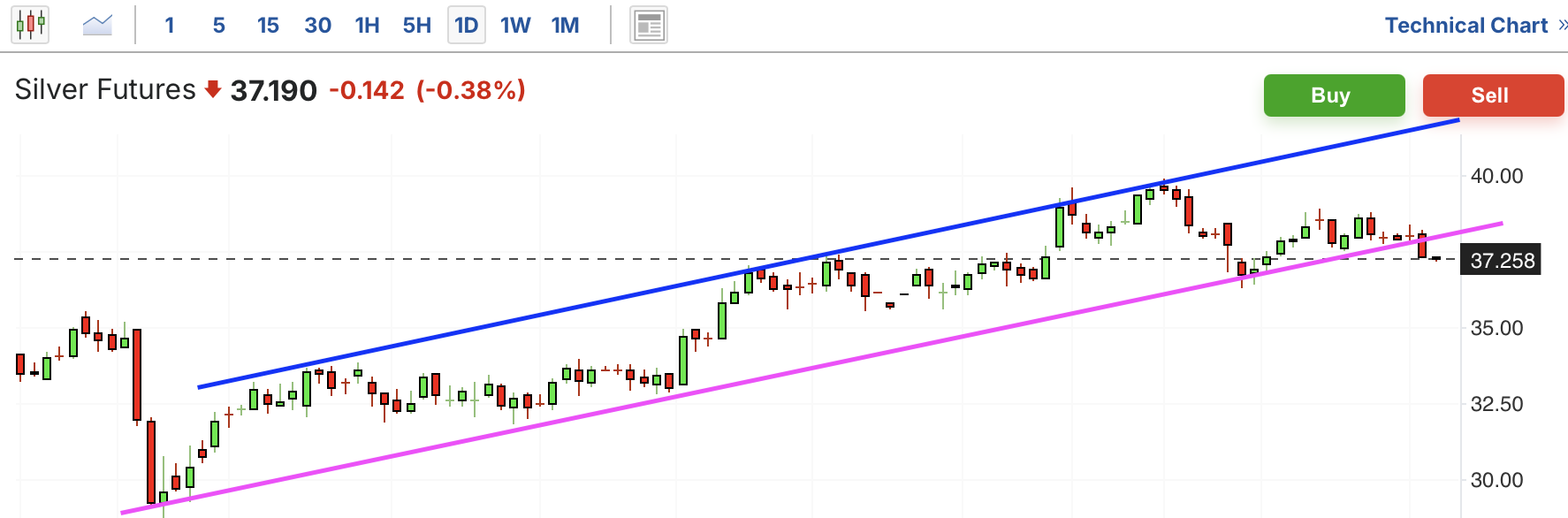The image size is (1568, 518).
Task: Select the 30 minute timeframe
Action: [x=317, y=25]
